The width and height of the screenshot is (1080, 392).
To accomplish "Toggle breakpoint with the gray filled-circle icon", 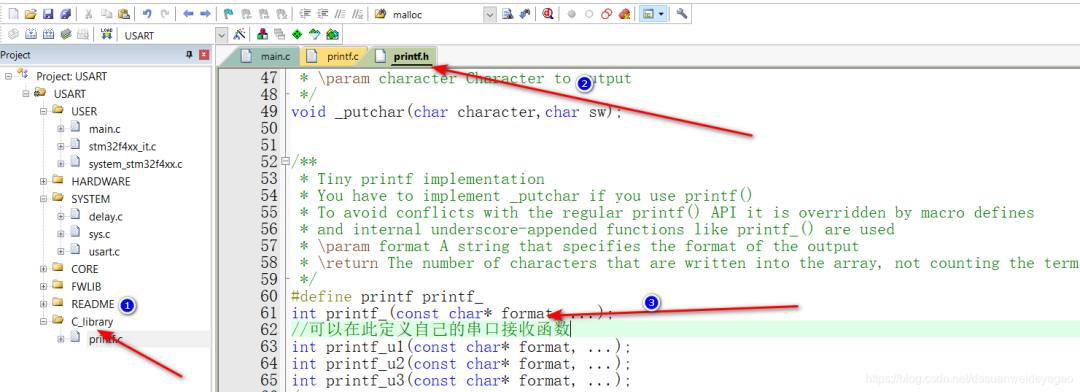I will coord(571,14).
